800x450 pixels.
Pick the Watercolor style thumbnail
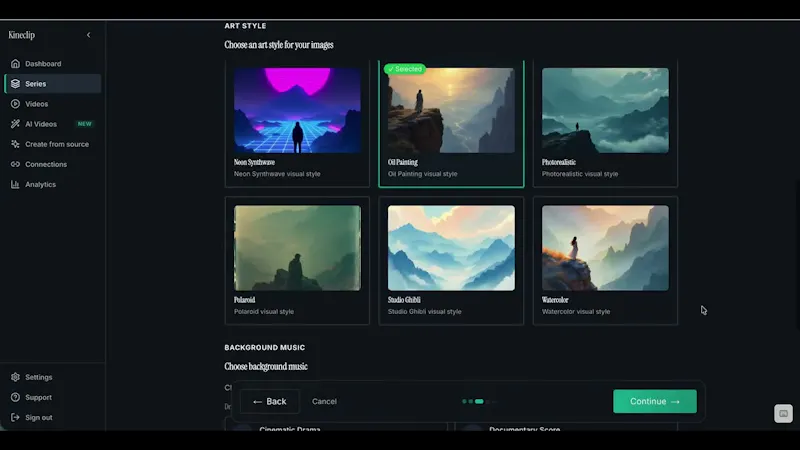tap(605, 248)
